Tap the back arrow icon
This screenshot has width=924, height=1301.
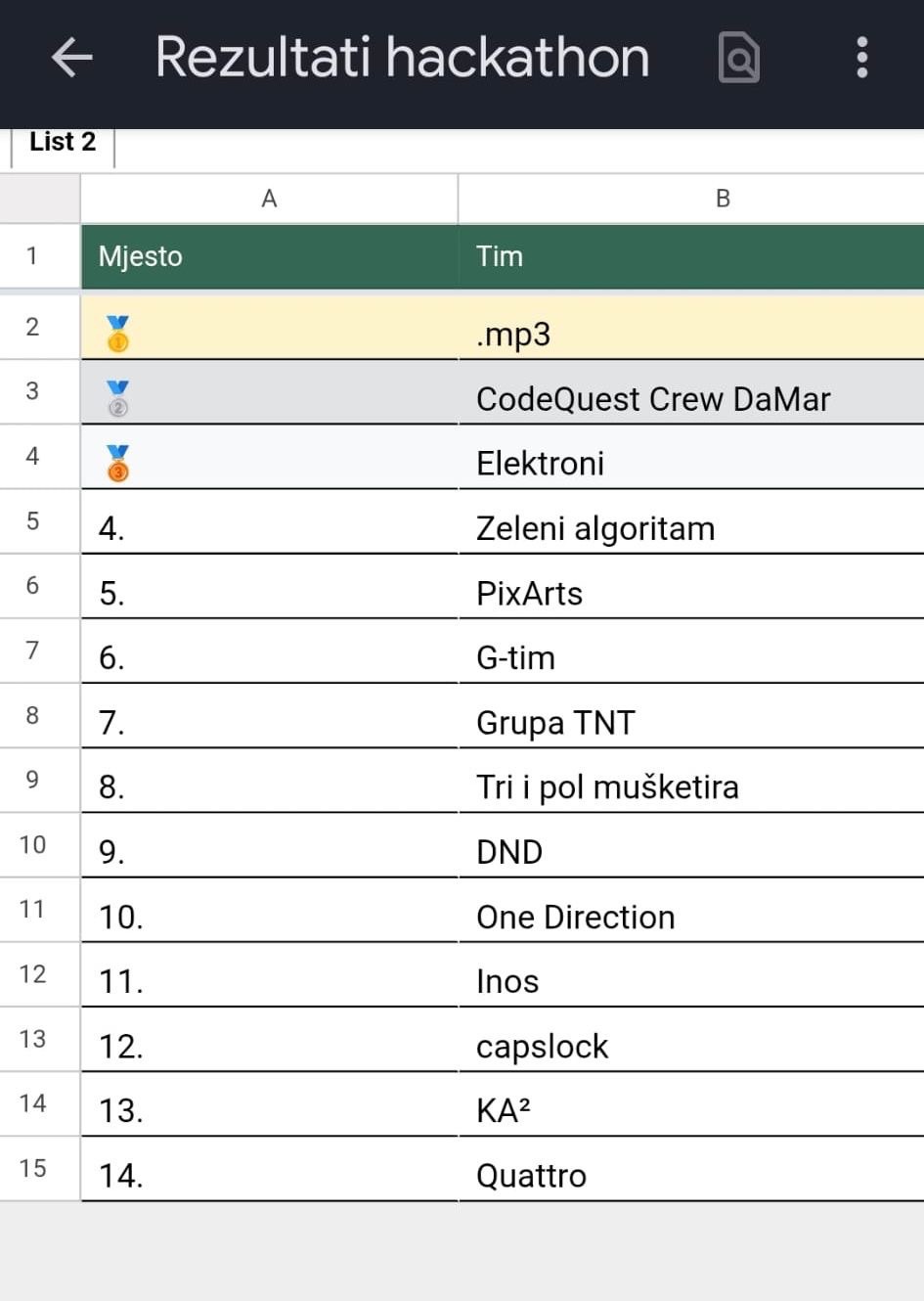(71, 58)
